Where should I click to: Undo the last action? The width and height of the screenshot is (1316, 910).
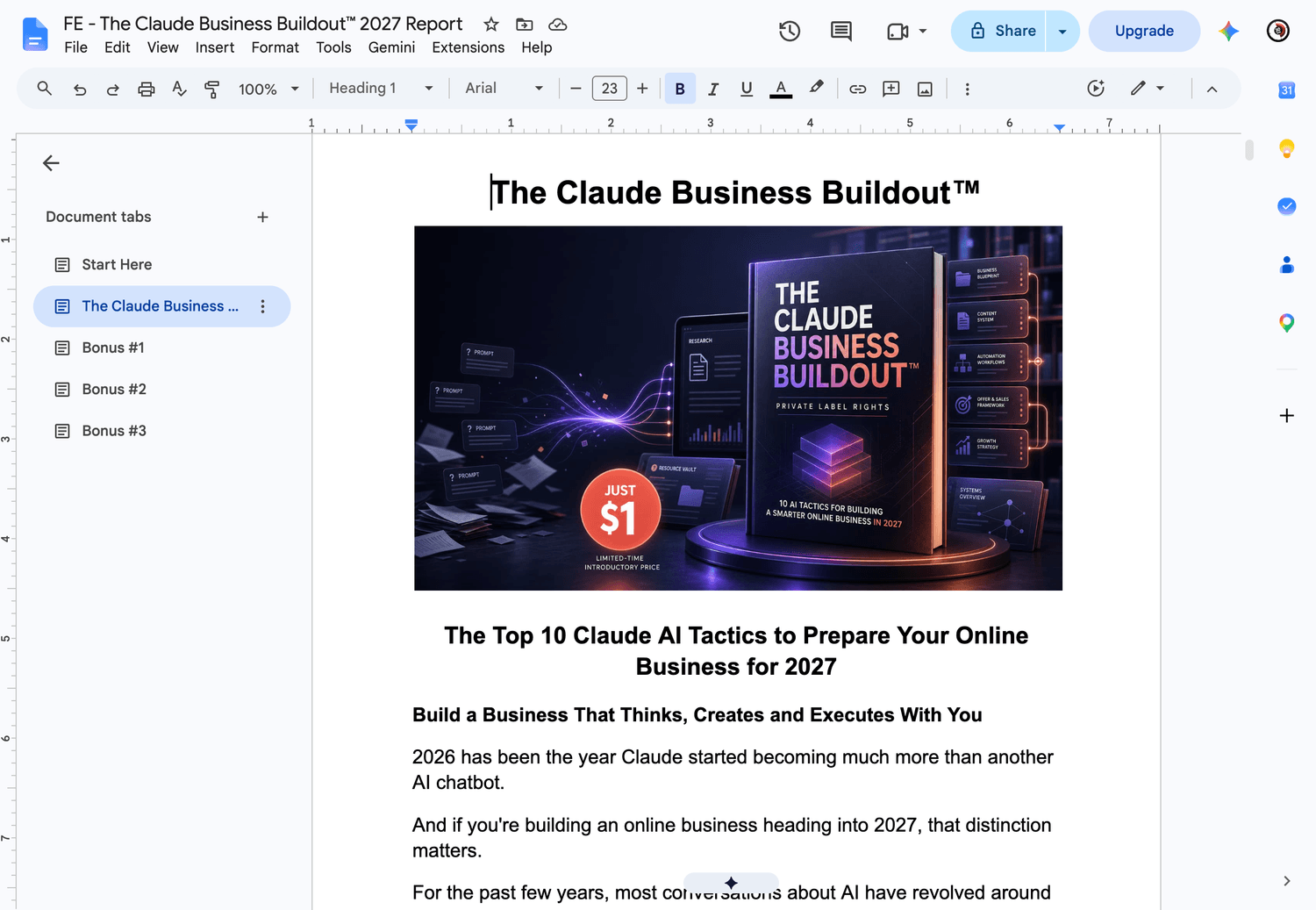coord(80,89)
